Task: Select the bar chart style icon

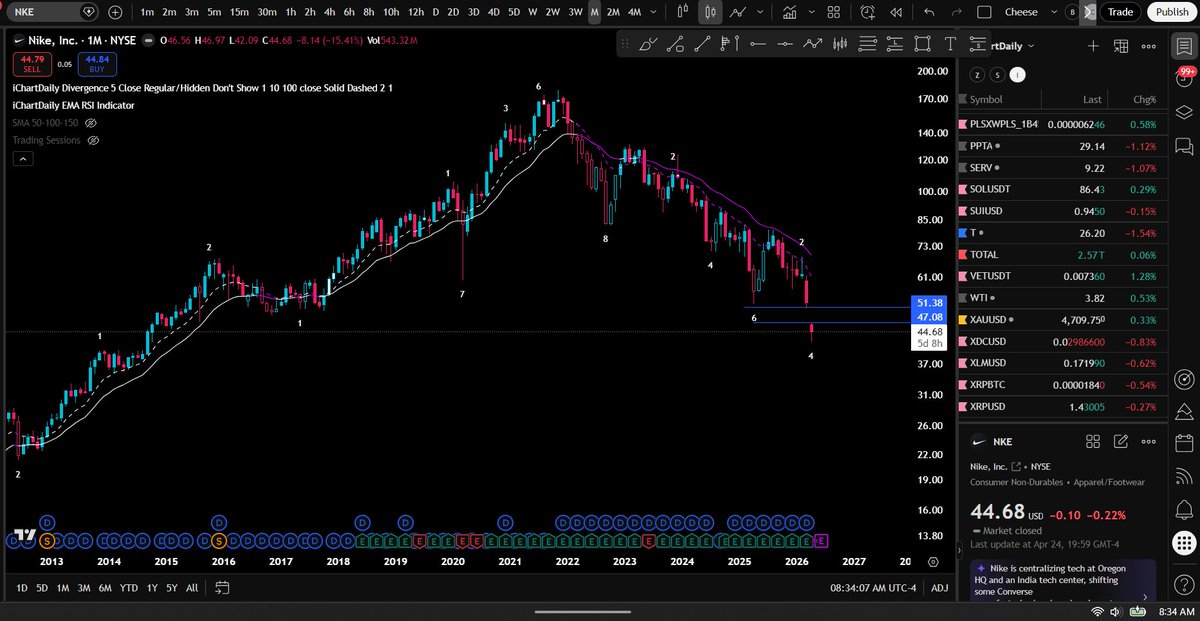Action: coord(685,12)
